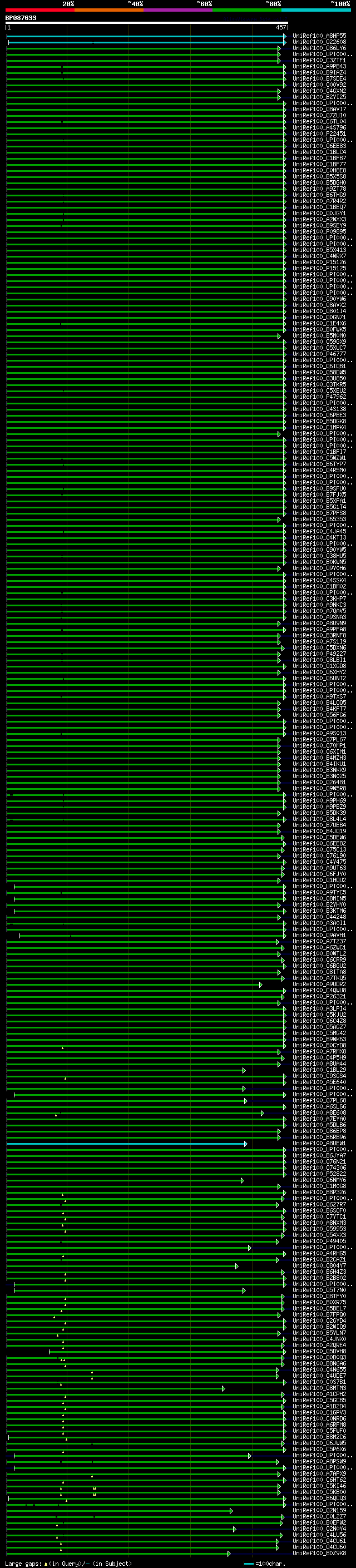Select label UniRef100_C6TL04
356x1568 pixels.
point(319,121)
